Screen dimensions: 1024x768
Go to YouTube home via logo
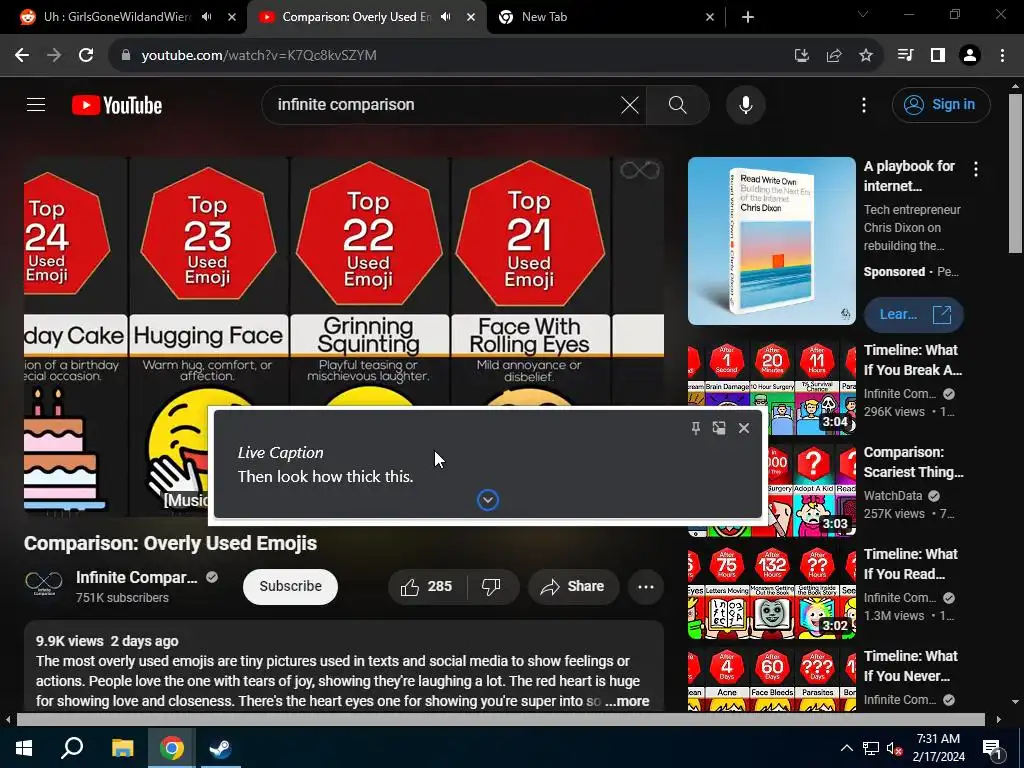click(x=117, y=105)
